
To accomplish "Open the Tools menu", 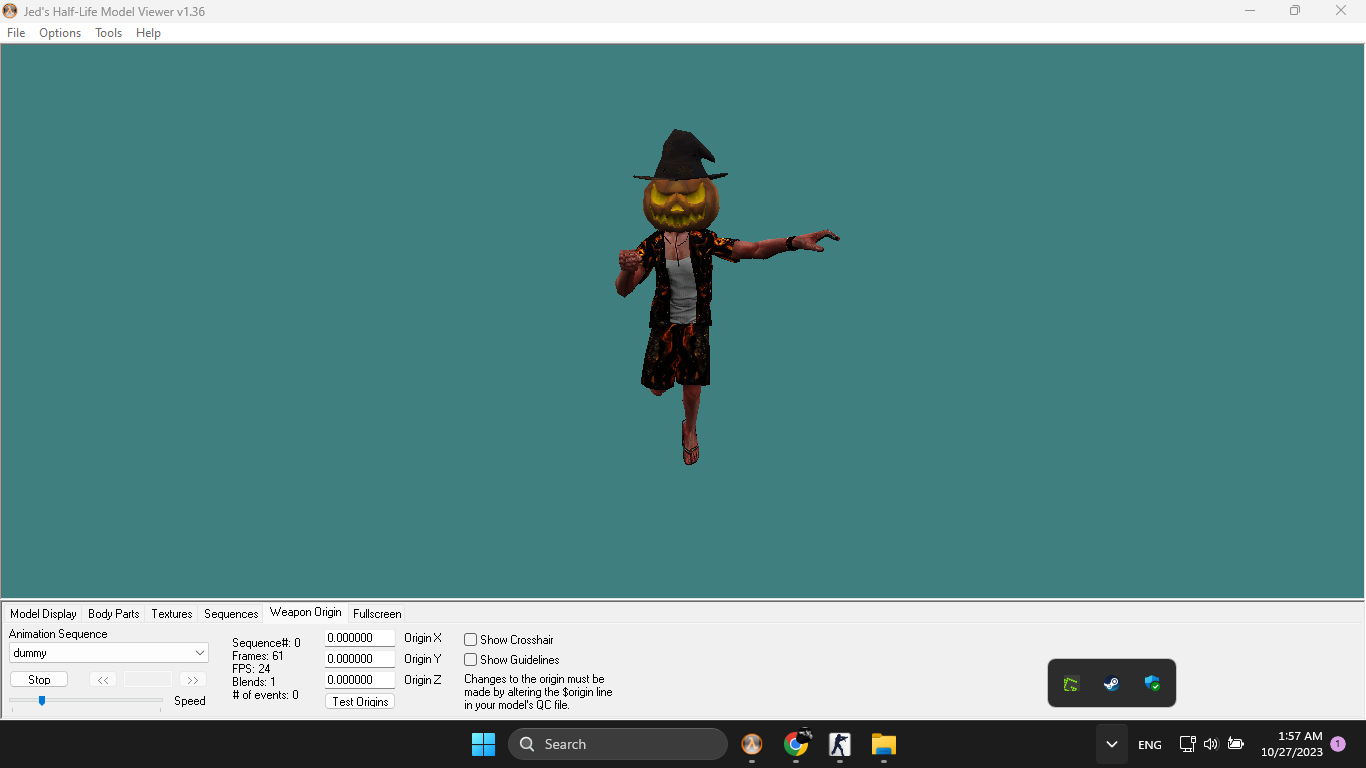I will tap(108, 33).
